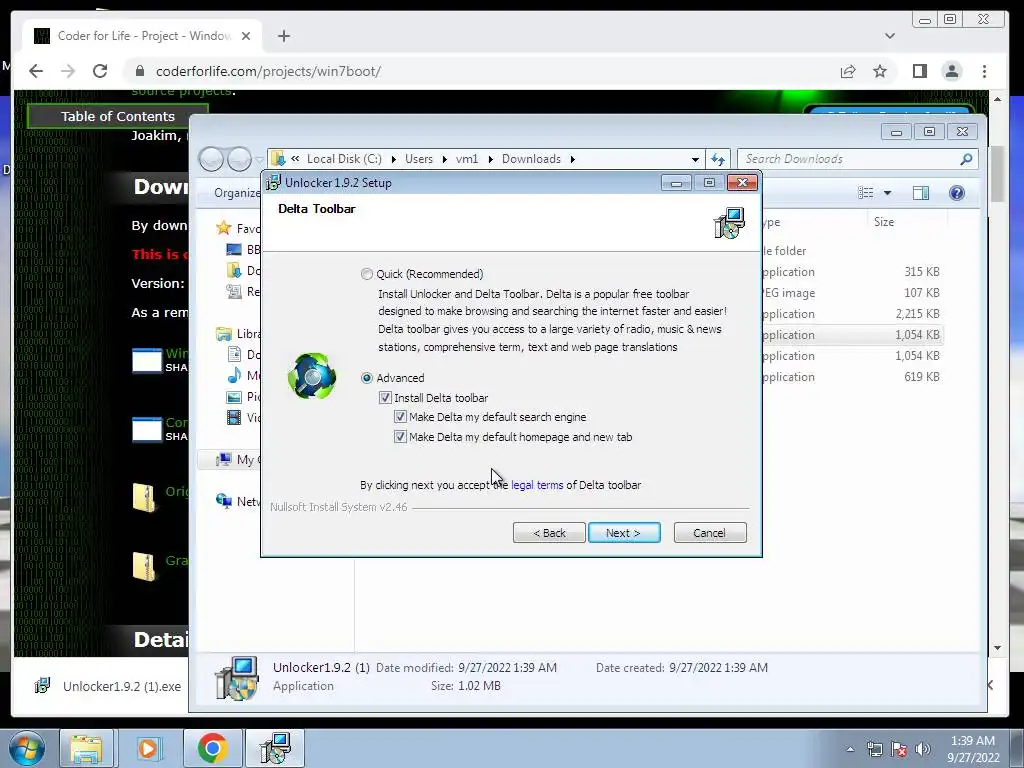
Task: Open Windows Explorer from the taskbar
Action: click(86, 748)
